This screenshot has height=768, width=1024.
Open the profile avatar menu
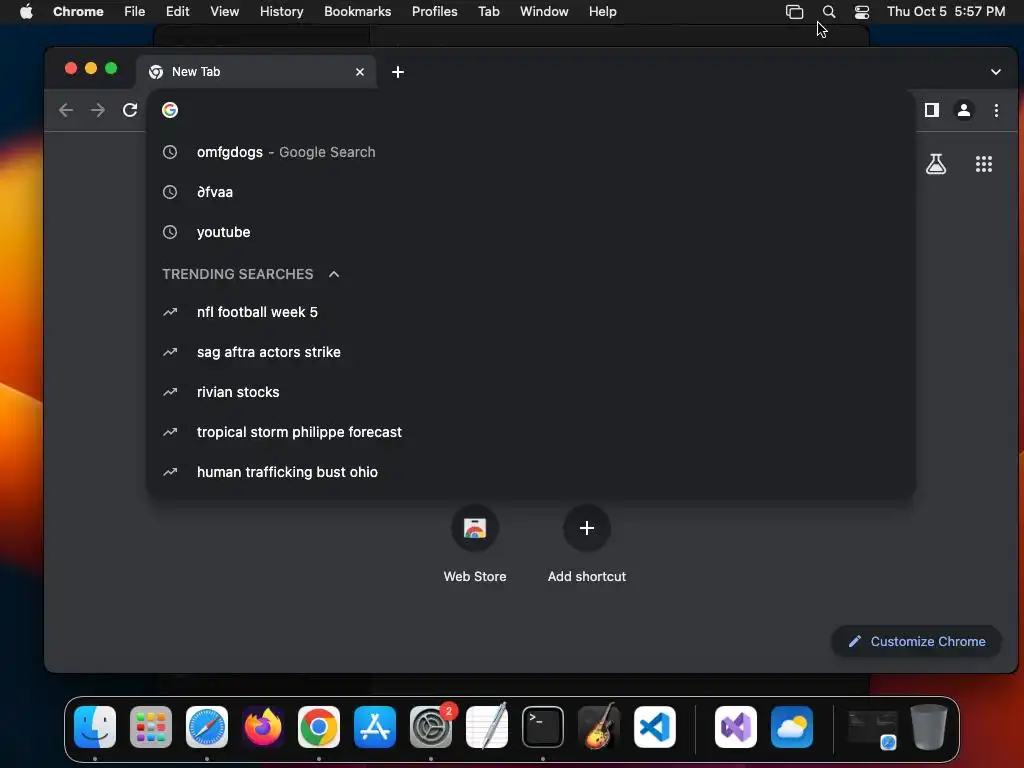964,110
